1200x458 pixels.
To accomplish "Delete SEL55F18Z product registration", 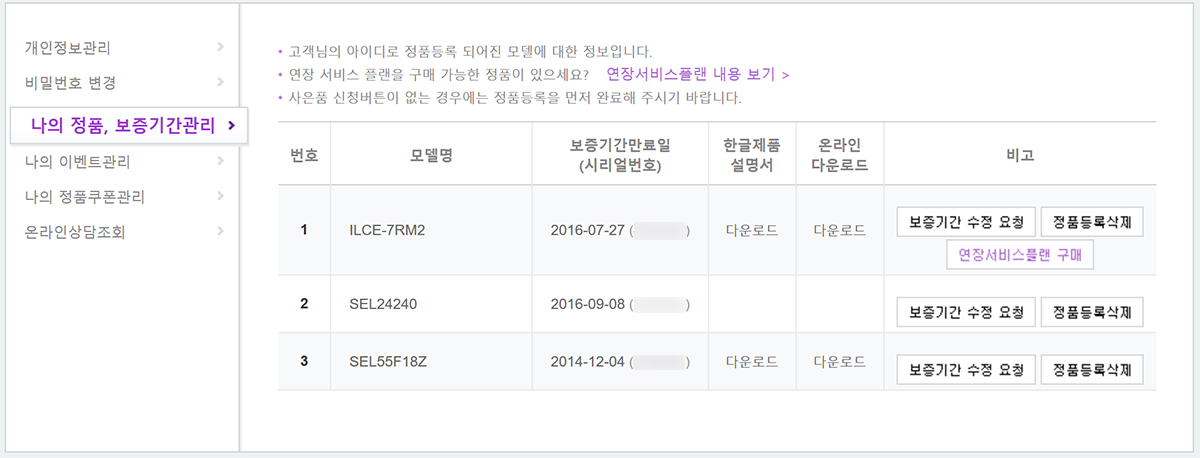I will [1091, 369].
